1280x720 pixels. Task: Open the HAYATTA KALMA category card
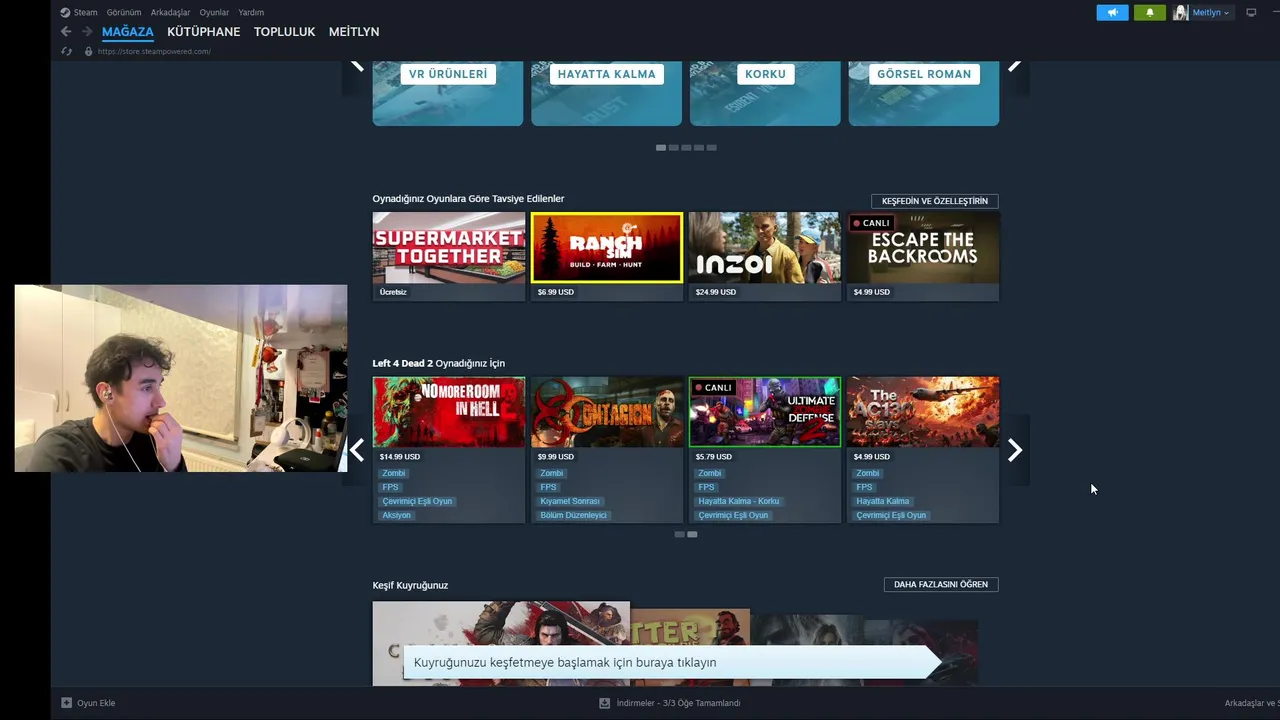coord(606,93)
